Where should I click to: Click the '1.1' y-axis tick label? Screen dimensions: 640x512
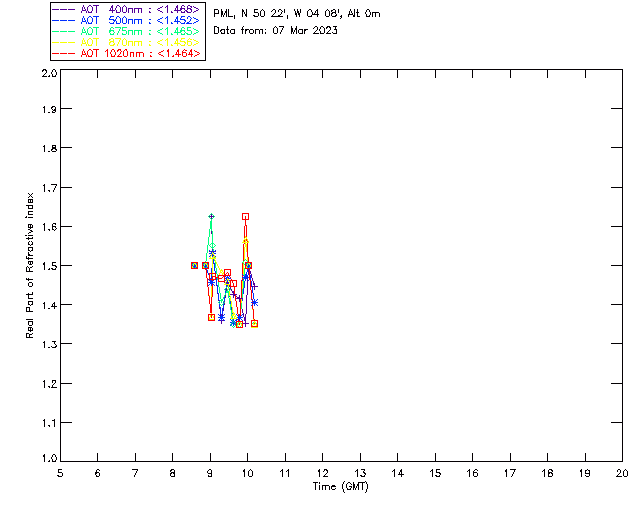click(49, 423)
